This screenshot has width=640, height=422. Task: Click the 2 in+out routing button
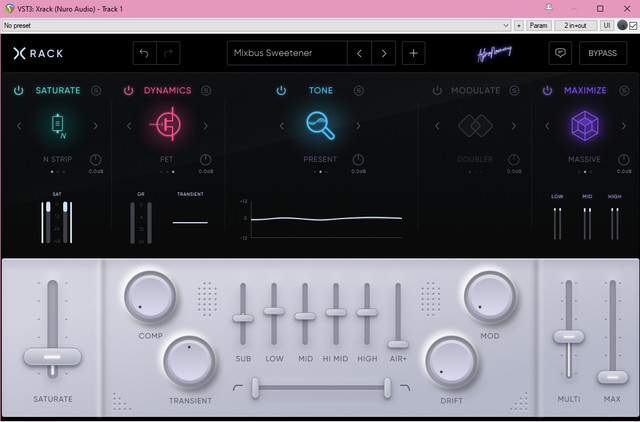(575, 25)
